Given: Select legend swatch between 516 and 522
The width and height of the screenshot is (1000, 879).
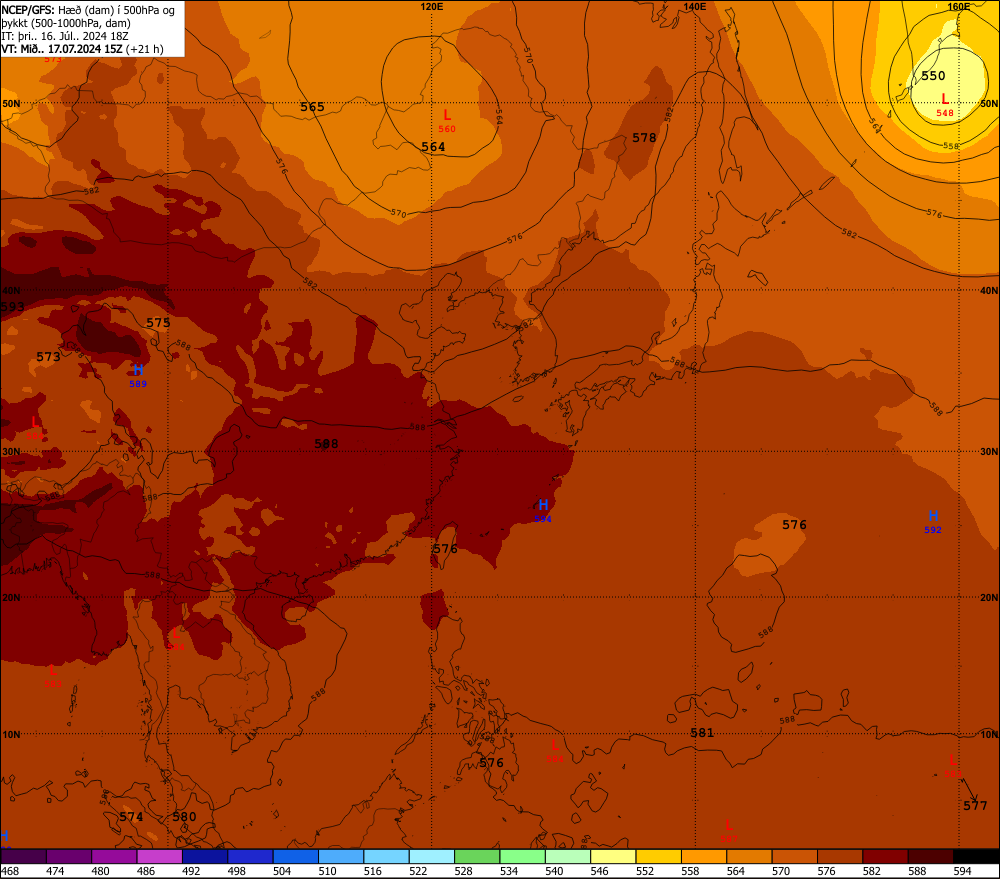Looking at the screenshot, I should 386,856.
